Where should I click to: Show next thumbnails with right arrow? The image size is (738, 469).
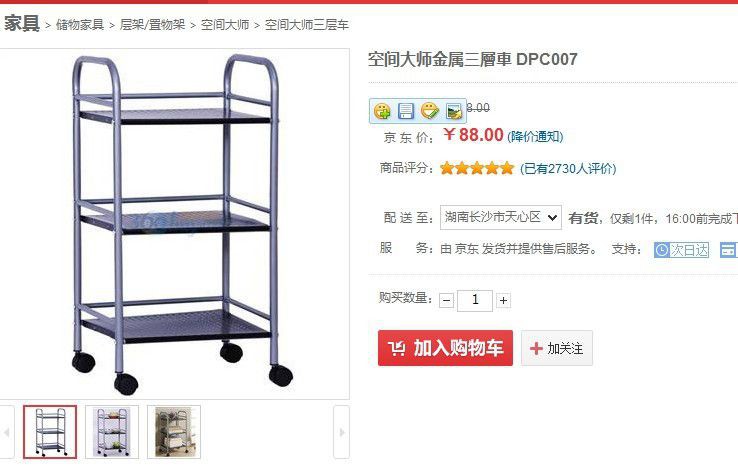click(342, 432)
